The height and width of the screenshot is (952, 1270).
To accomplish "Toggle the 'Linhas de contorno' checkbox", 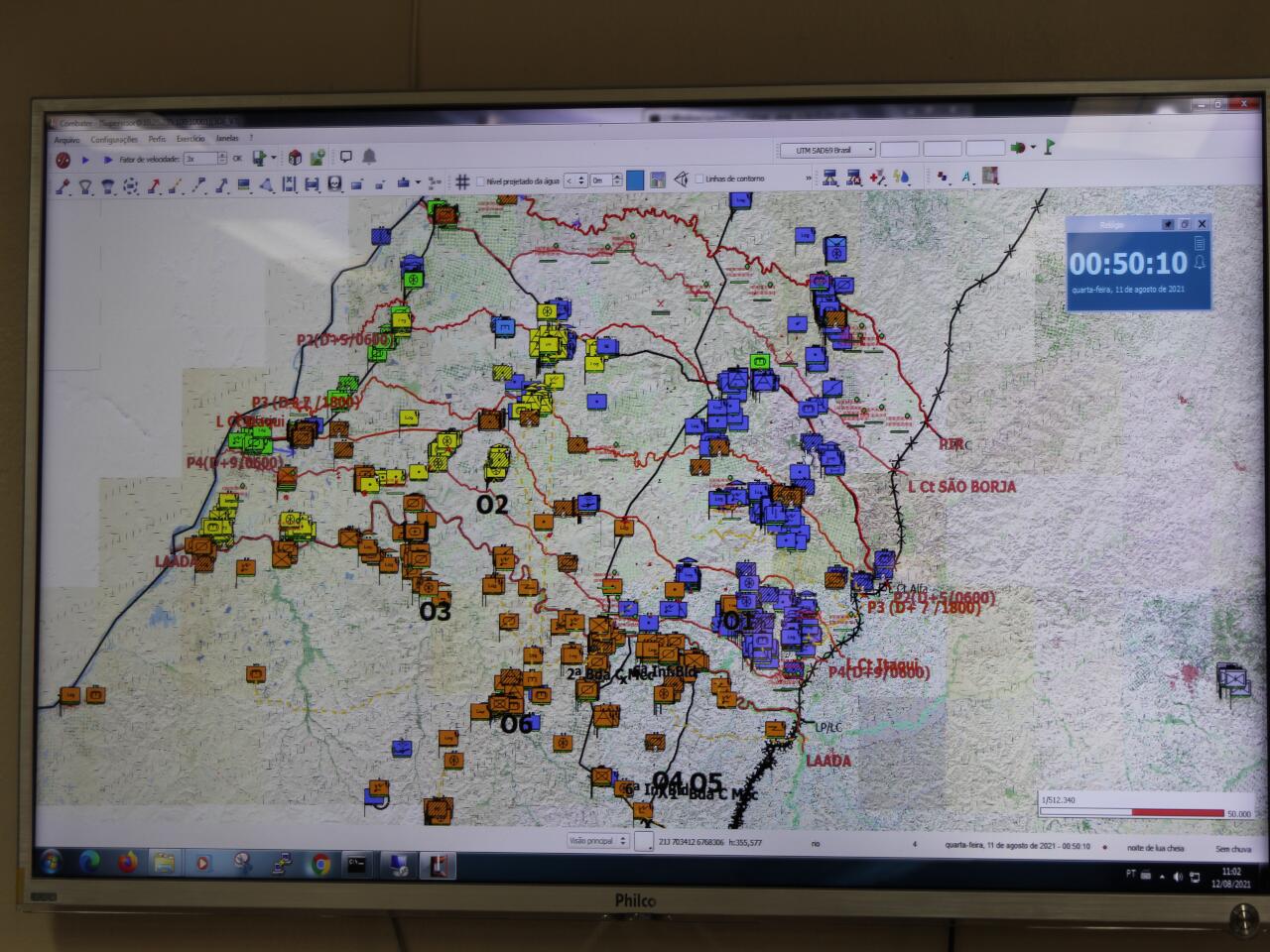I will click(x=698, y=179).
